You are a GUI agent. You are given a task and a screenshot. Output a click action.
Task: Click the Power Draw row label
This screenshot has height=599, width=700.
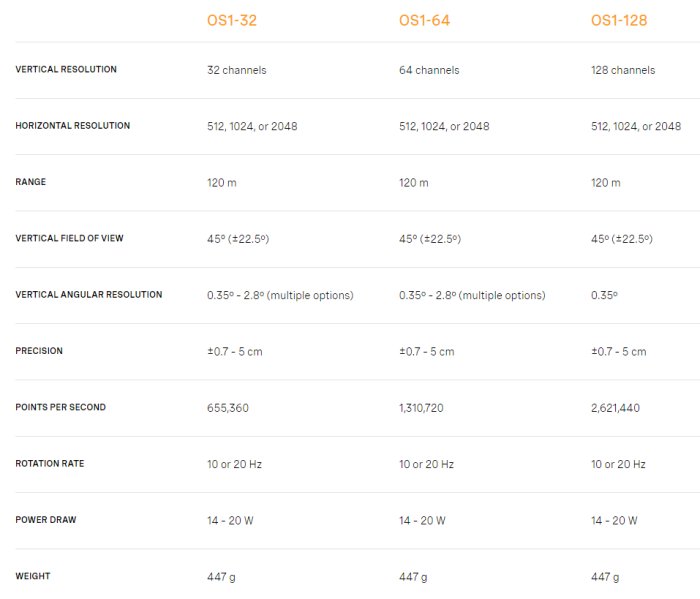pos(46,520)
